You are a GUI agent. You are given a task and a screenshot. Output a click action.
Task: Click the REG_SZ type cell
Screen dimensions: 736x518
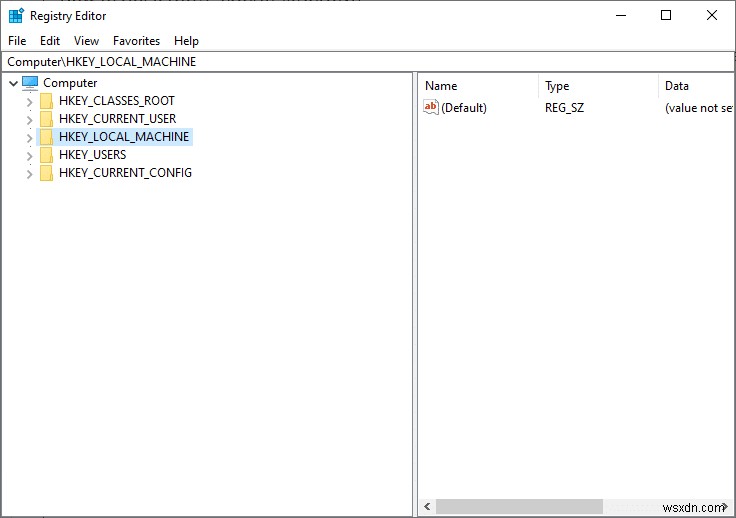pos(564,108)
